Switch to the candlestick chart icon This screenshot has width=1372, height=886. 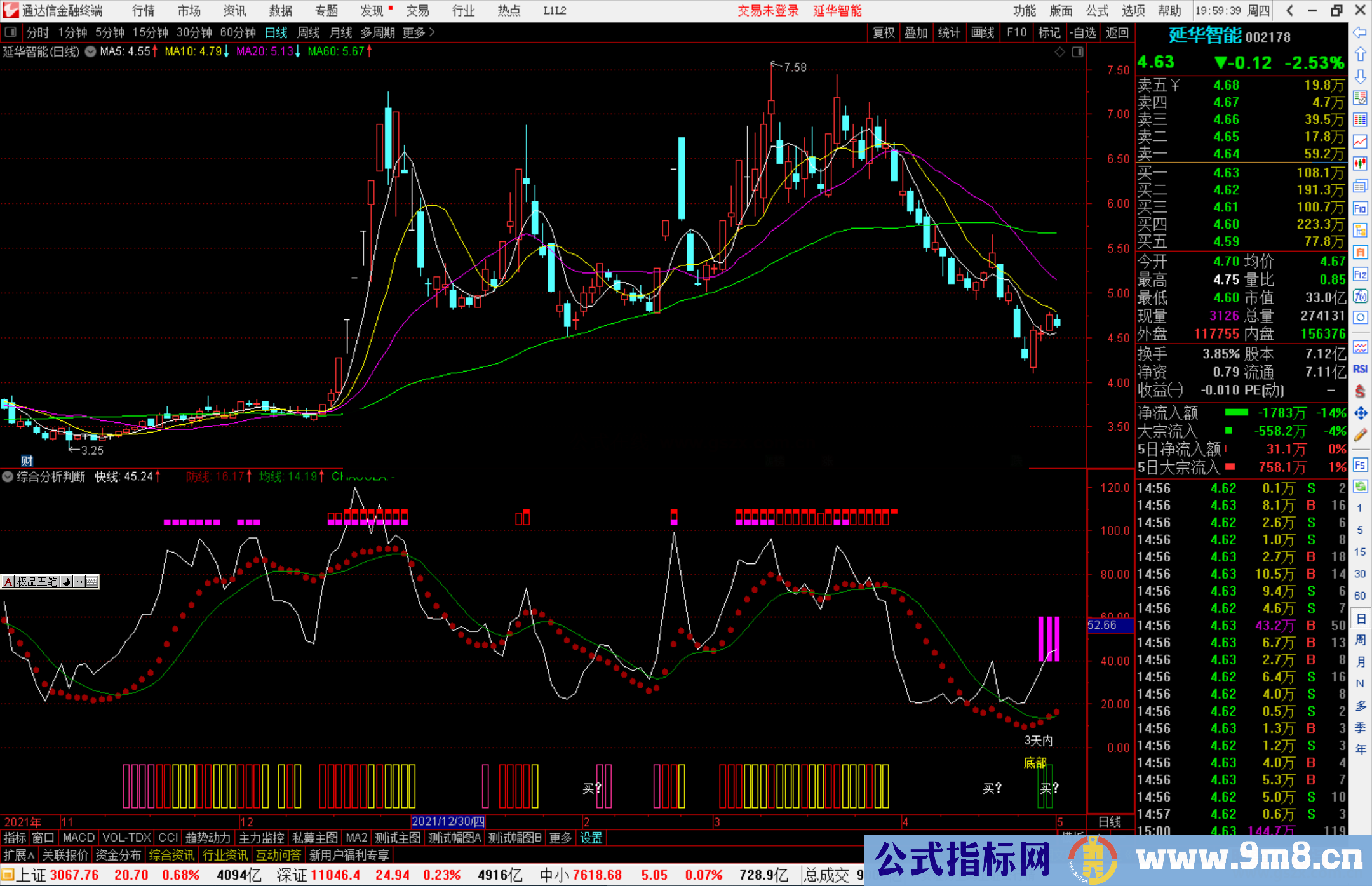point(1360,164)
